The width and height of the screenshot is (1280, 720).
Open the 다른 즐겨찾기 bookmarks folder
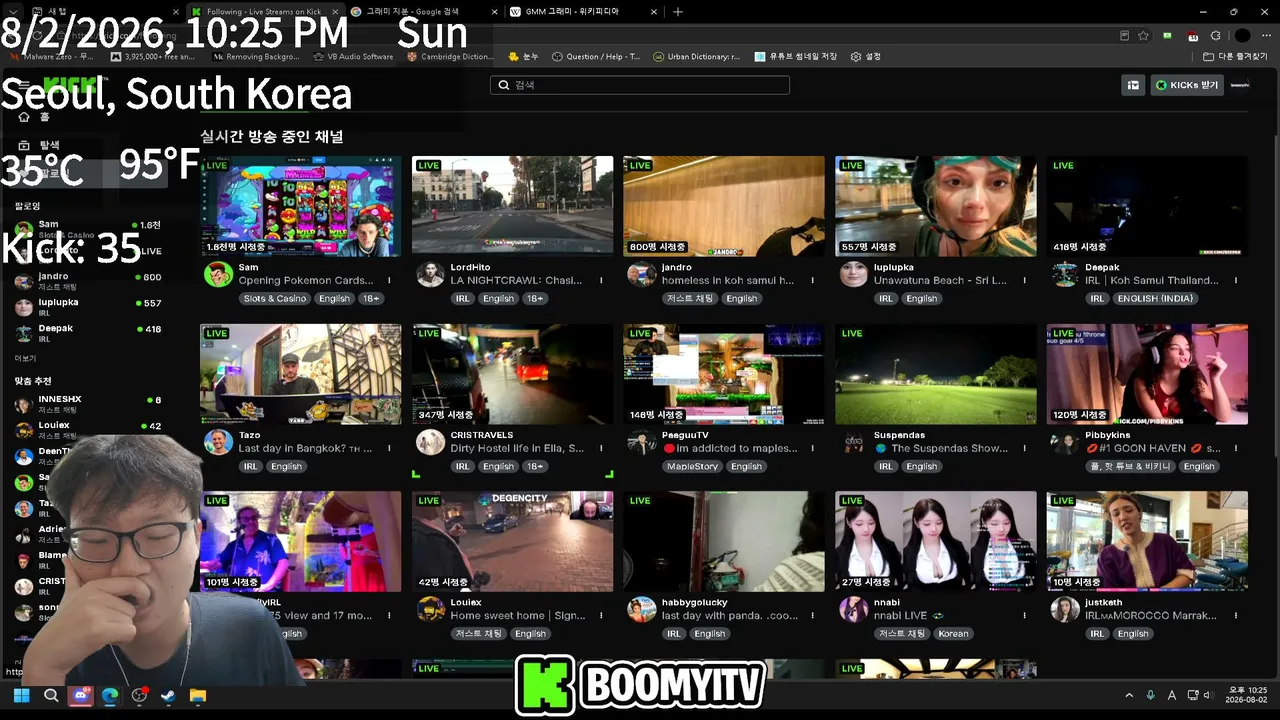(1236, 57)
